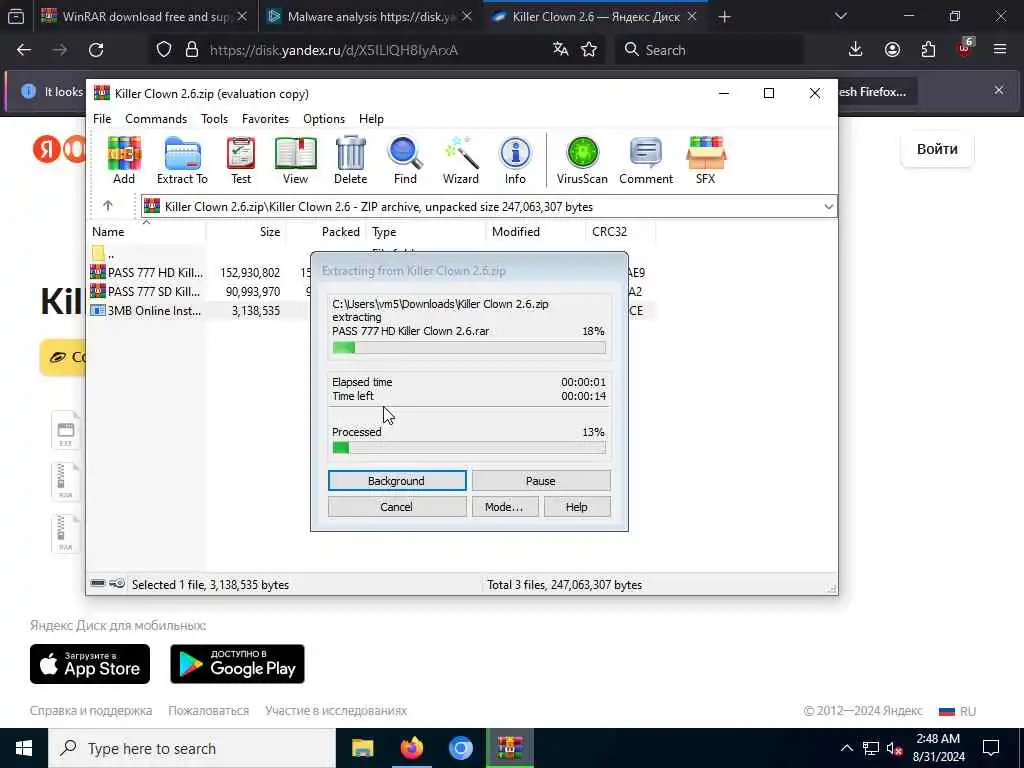Open File Explorer from taskbar

coord(362,748)
